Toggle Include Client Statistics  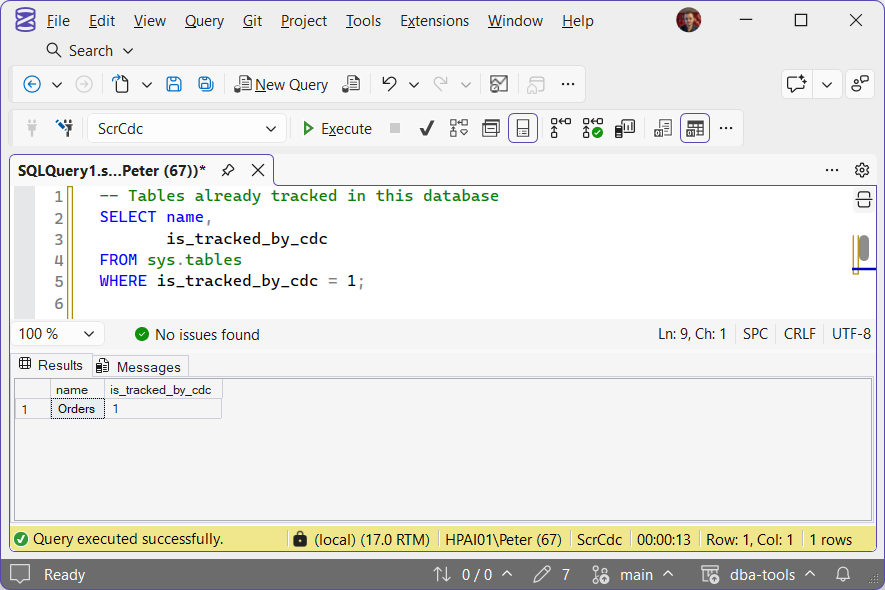click(x=625, y=128)
